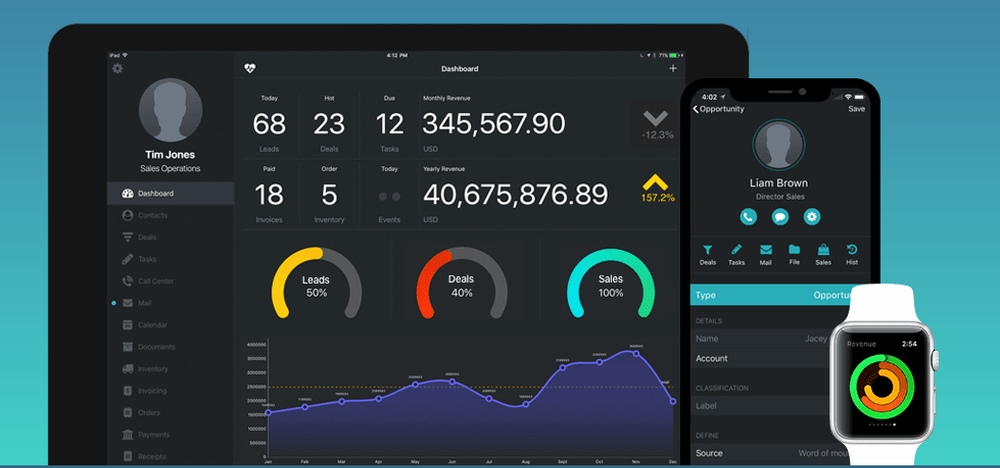This screenshot has height=468, width=1000.
Task: Tap the gear icon under Liam Brown
Action: 812,217
